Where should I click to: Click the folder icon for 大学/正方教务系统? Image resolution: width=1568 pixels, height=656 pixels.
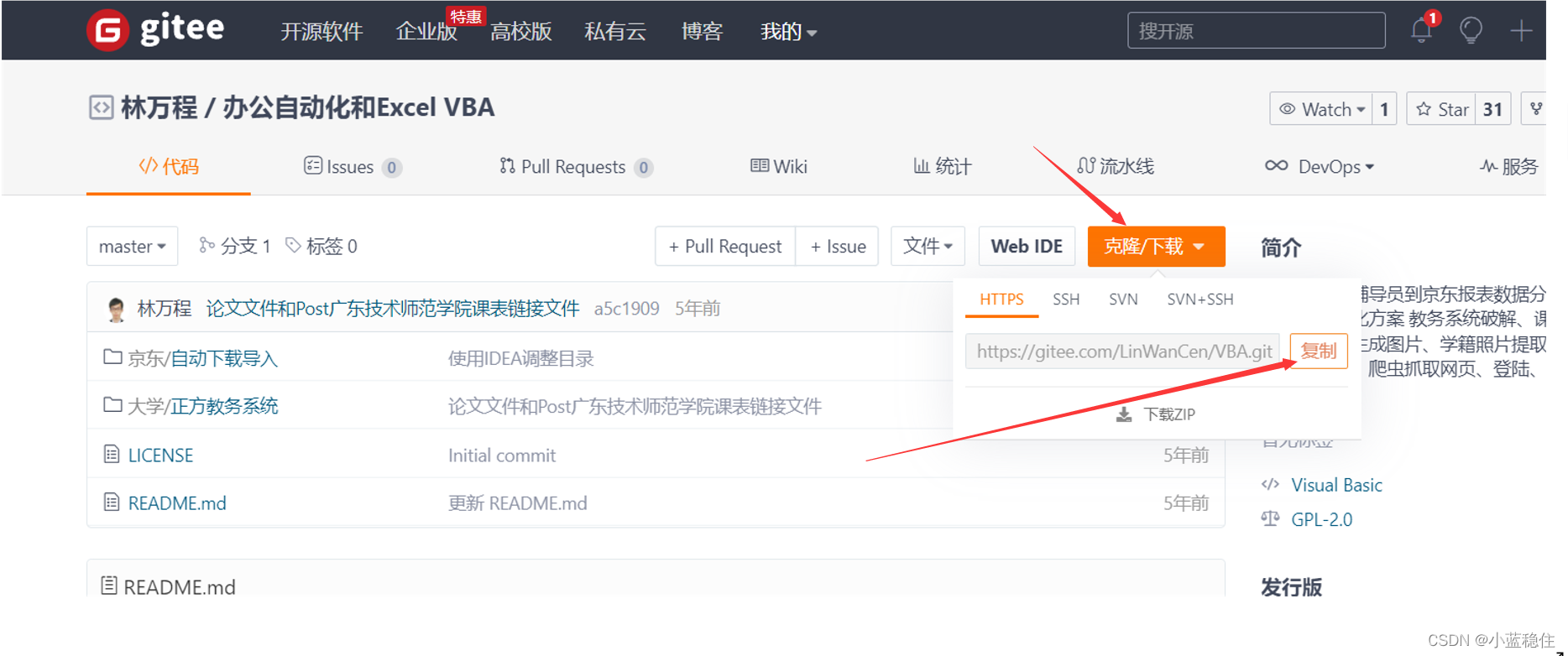[112, 404]
